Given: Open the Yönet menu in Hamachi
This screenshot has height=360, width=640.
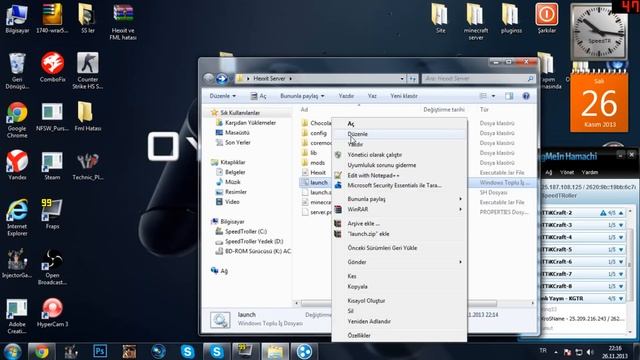Looking at the screenshot, I should [567, 172].
